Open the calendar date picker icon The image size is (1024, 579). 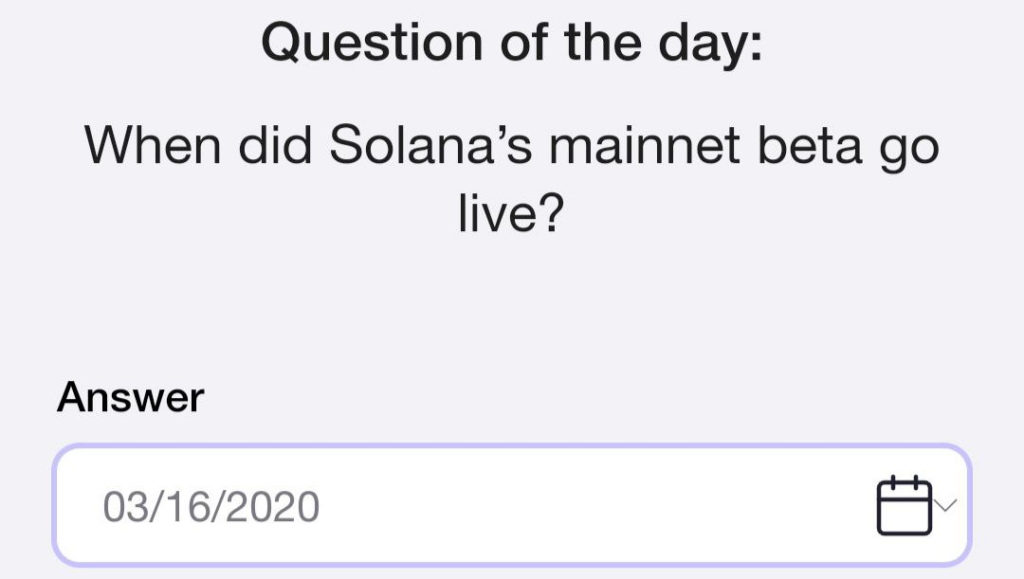903,505
